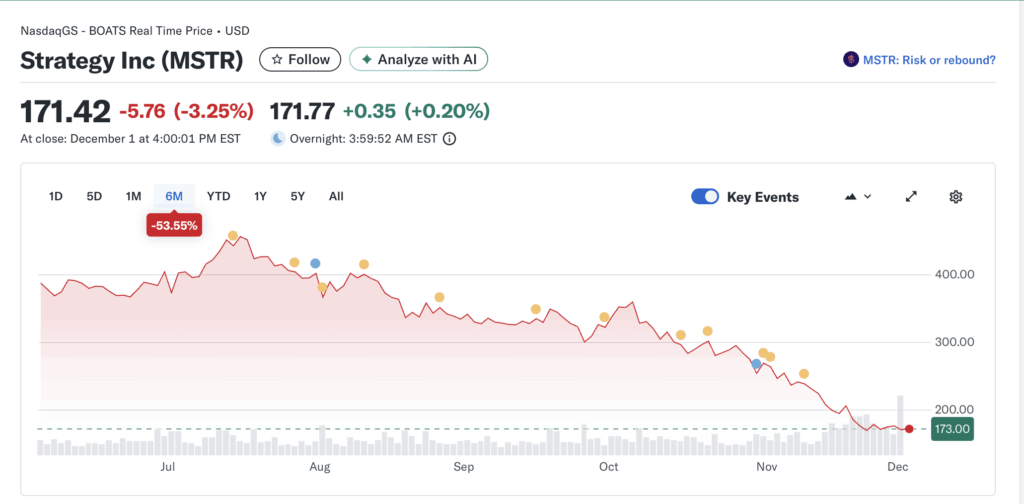Click the 400.00 axis label

click(955, 274)
